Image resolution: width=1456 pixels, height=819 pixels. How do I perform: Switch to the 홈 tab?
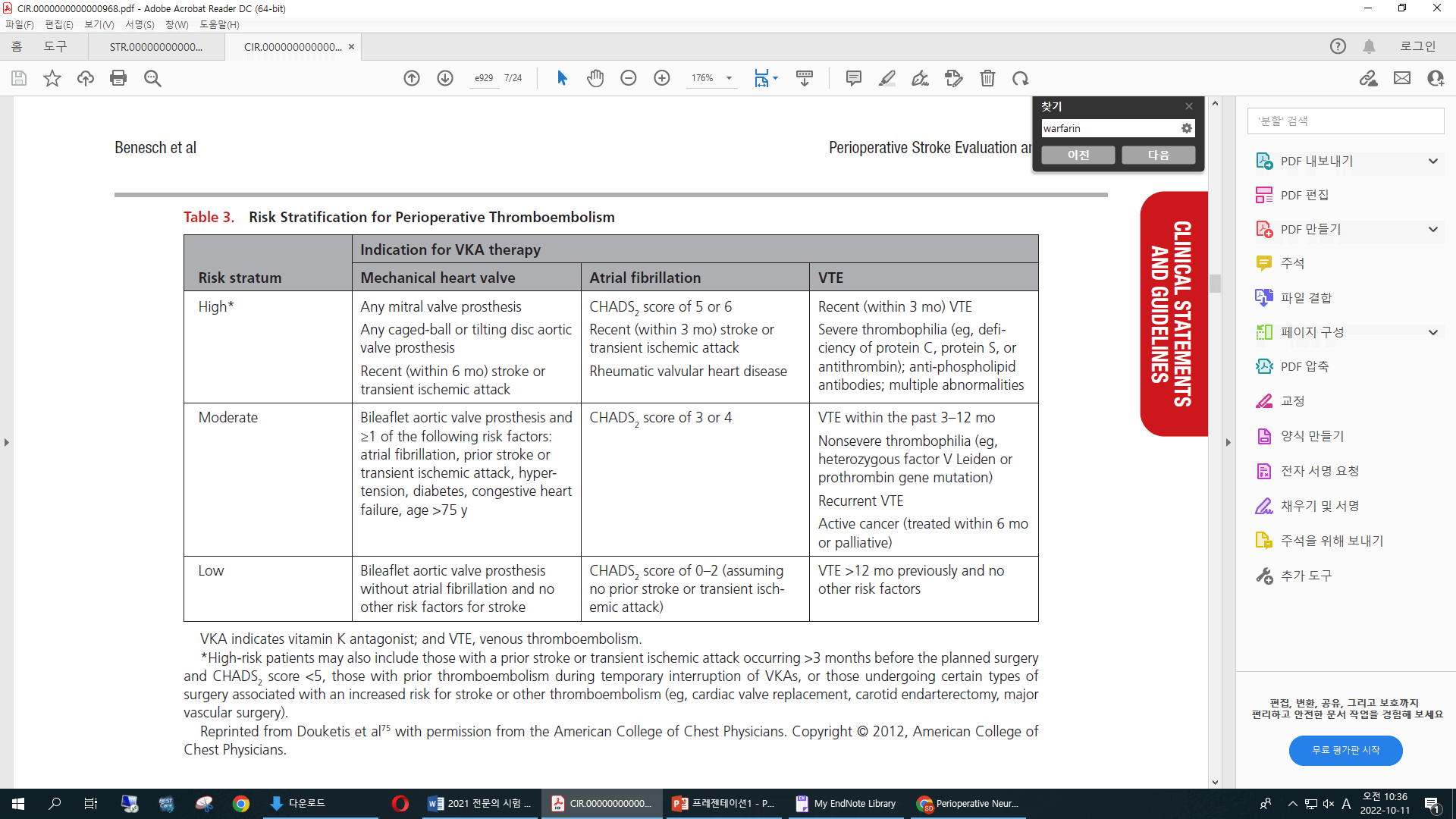[x=17, y=46]
